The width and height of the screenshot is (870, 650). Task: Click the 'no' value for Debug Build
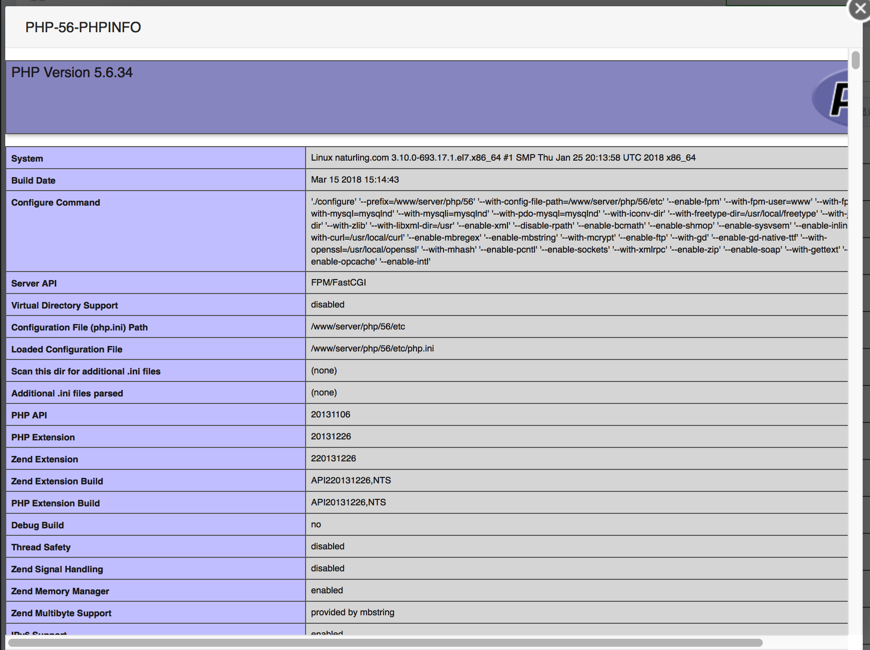coord(316,525)
